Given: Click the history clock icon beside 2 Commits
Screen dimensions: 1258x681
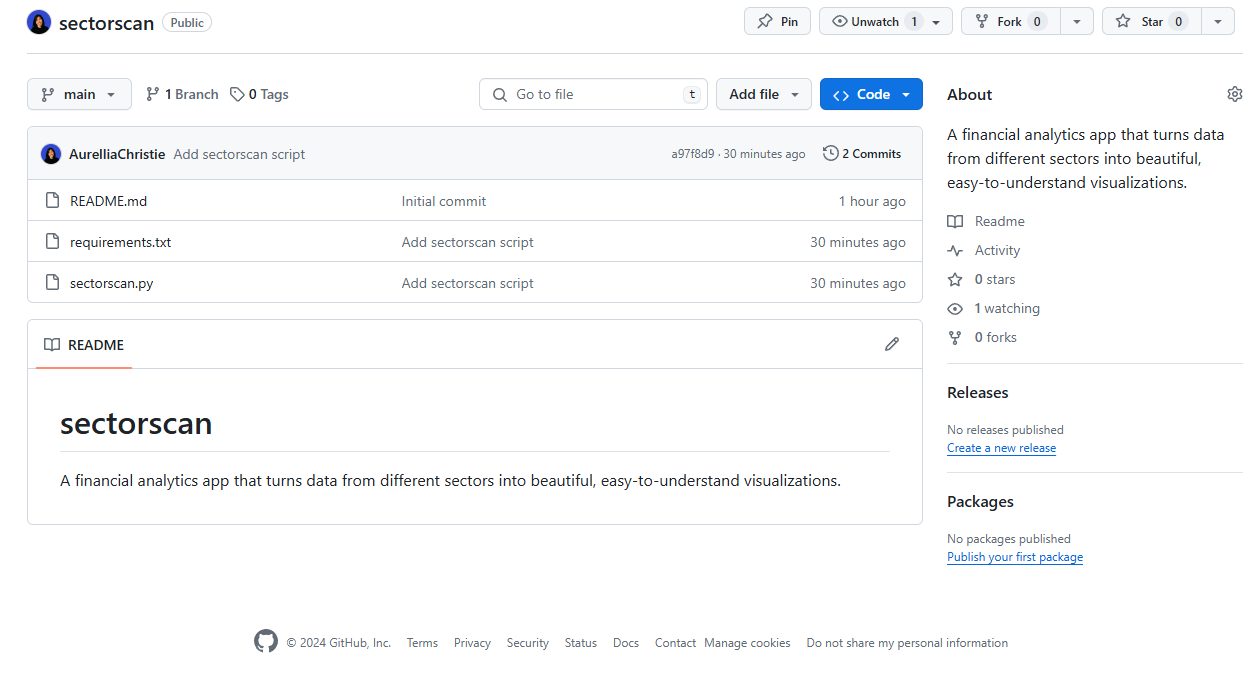Looking at the screenshot, I should pyautogui.click(x=830, y=153).
